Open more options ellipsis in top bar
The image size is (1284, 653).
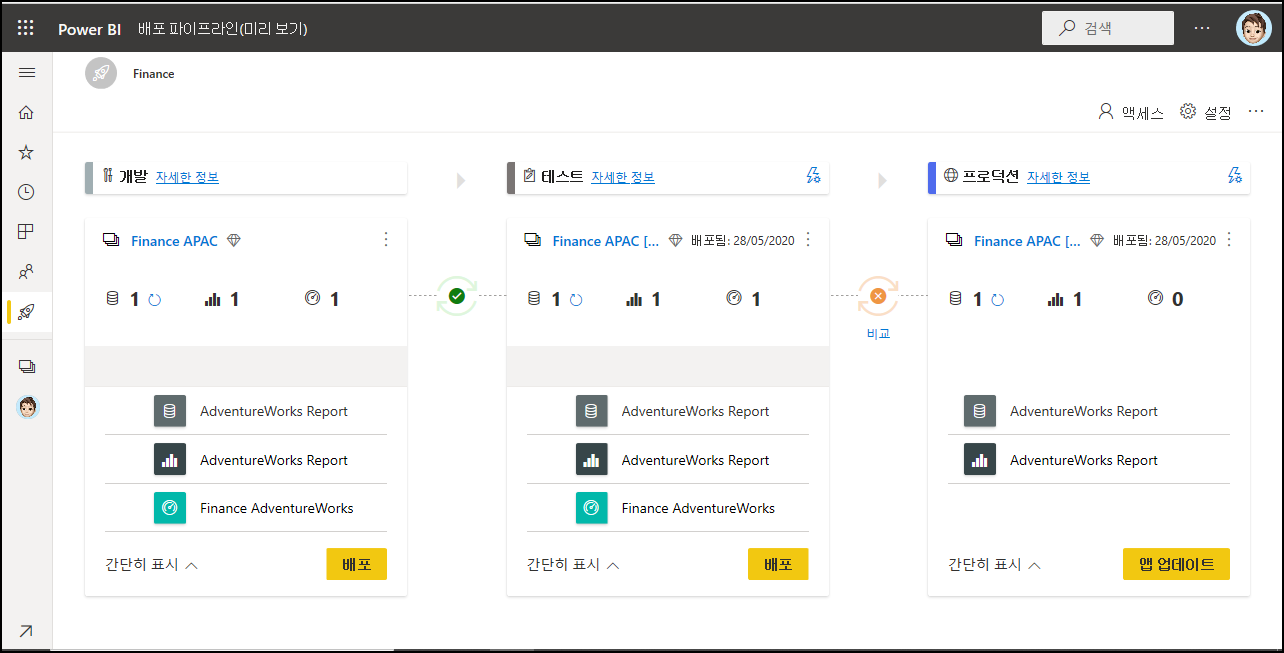tap(1203, 28)
